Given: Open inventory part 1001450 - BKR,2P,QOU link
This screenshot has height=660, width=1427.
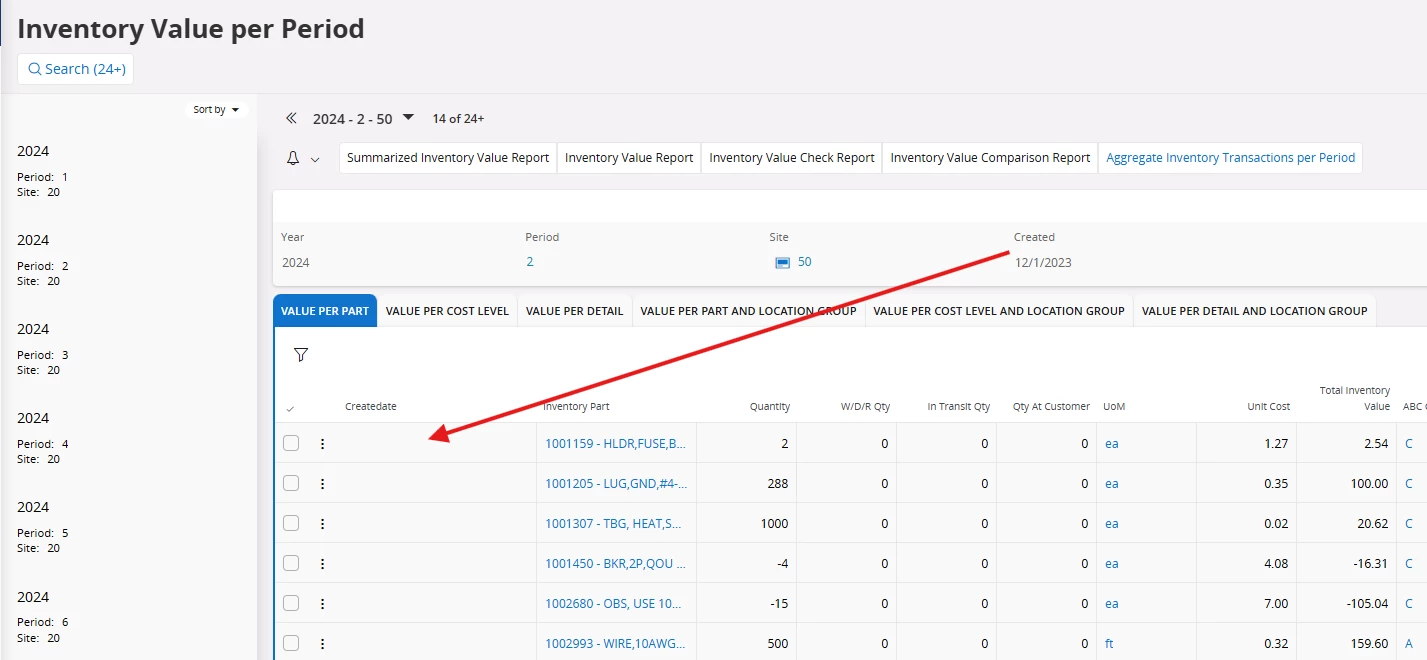Looking at the screenshot, I should (x=615, y=563).
